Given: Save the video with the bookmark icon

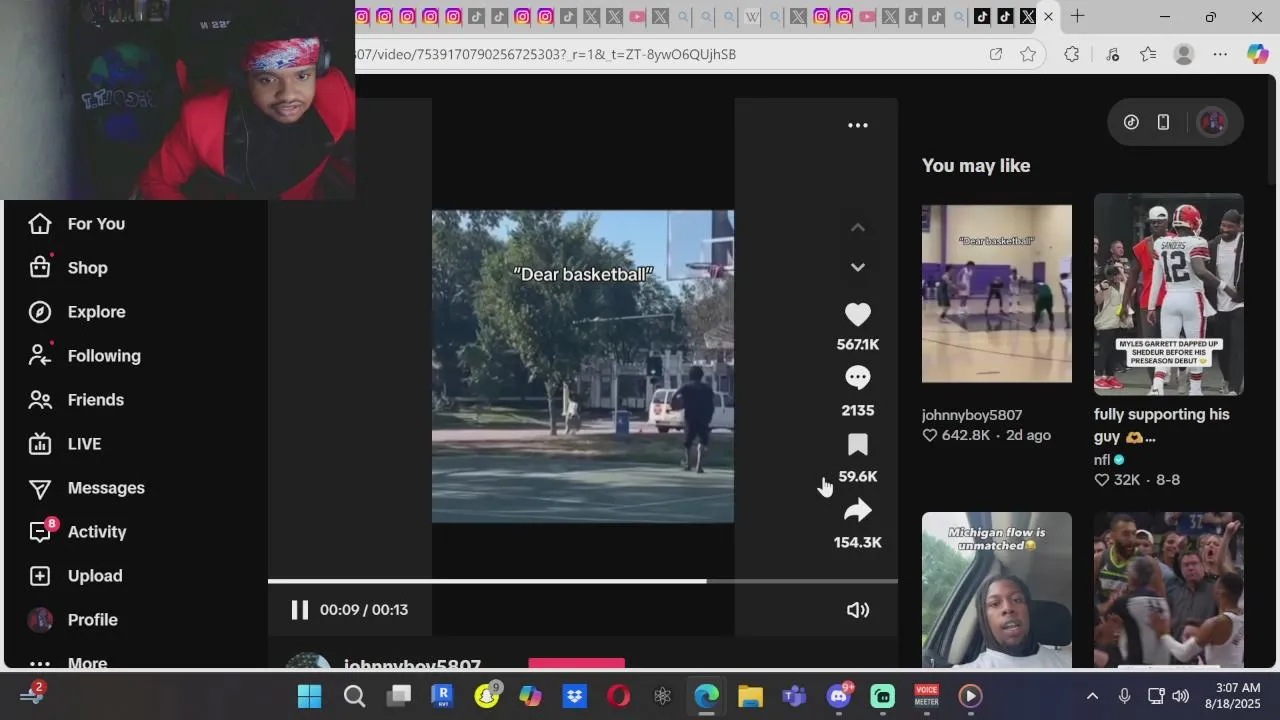Looking at the screenshot, I should point(858,445).
